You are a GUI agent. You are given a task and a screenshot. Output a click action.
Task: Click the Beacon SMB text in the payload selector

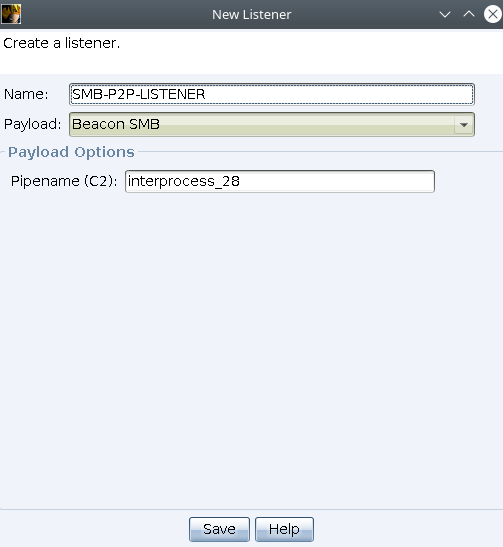[116, 124]
